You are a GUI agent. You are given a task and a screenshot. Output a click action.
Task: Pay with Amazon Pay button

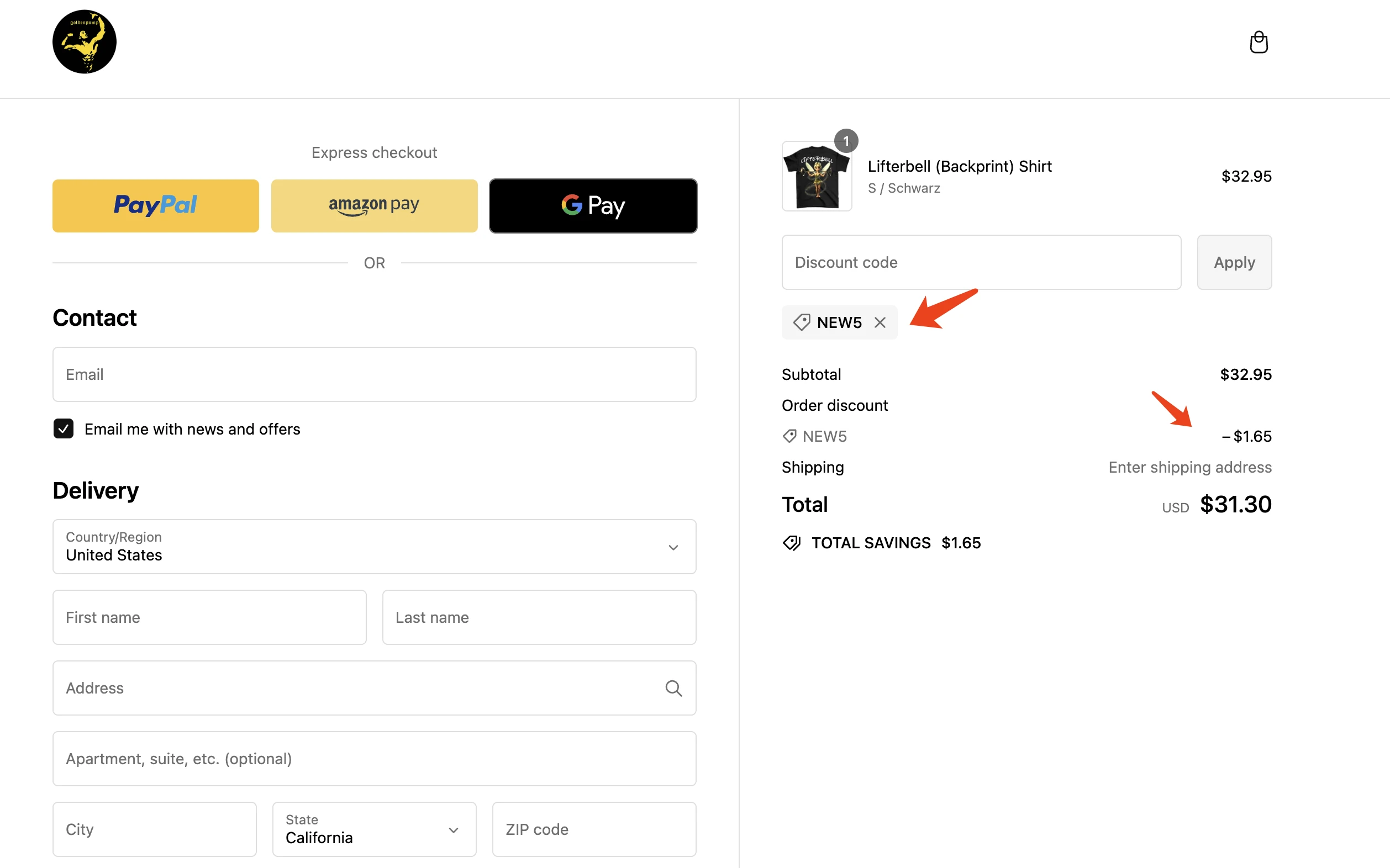pos(375,206)
